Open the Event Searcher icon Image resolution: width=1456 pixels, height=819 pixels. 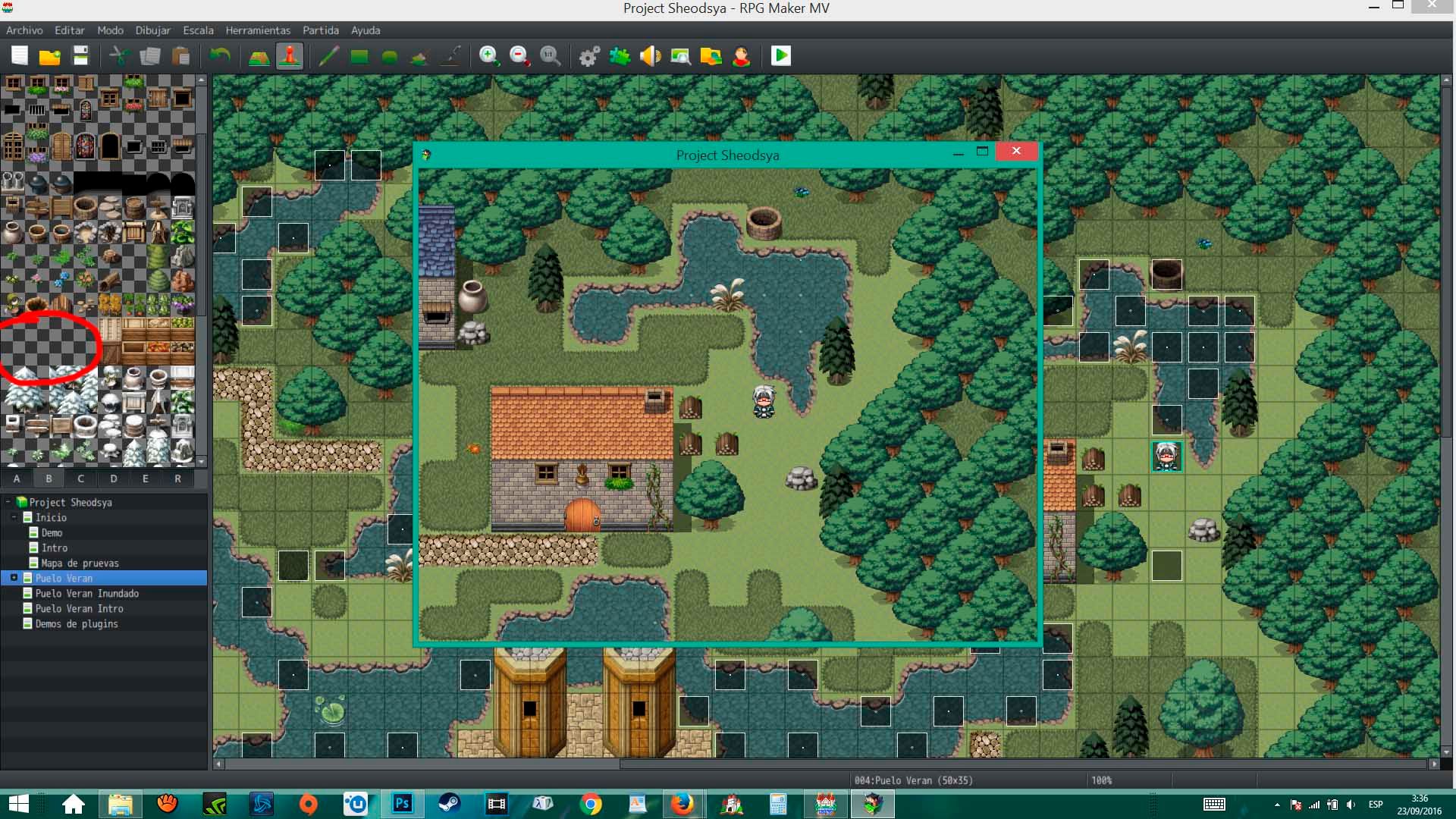pyautogui.click(x=680, y=56)
